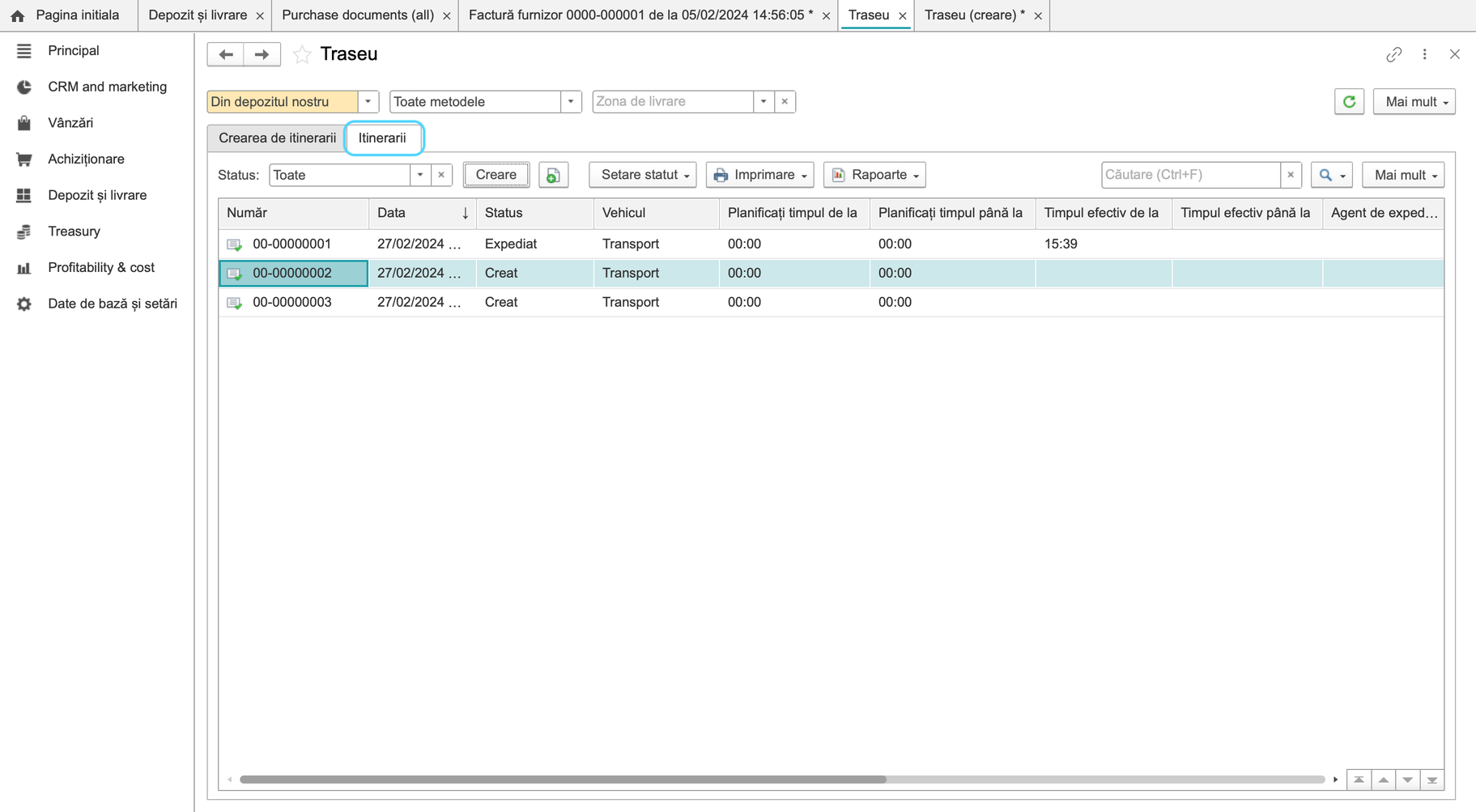
Task: Mark Traseu as favorite with the star
Action: coord(302,54)
